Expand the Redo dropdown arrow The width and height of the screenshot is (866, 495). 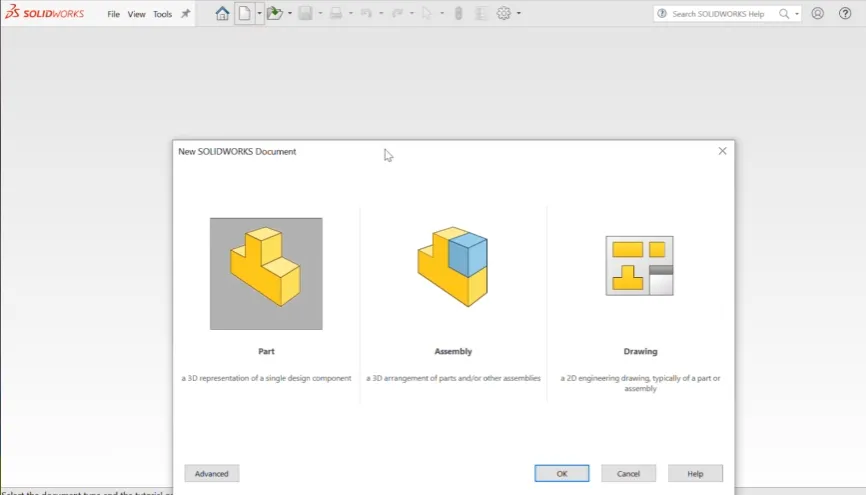411,13
